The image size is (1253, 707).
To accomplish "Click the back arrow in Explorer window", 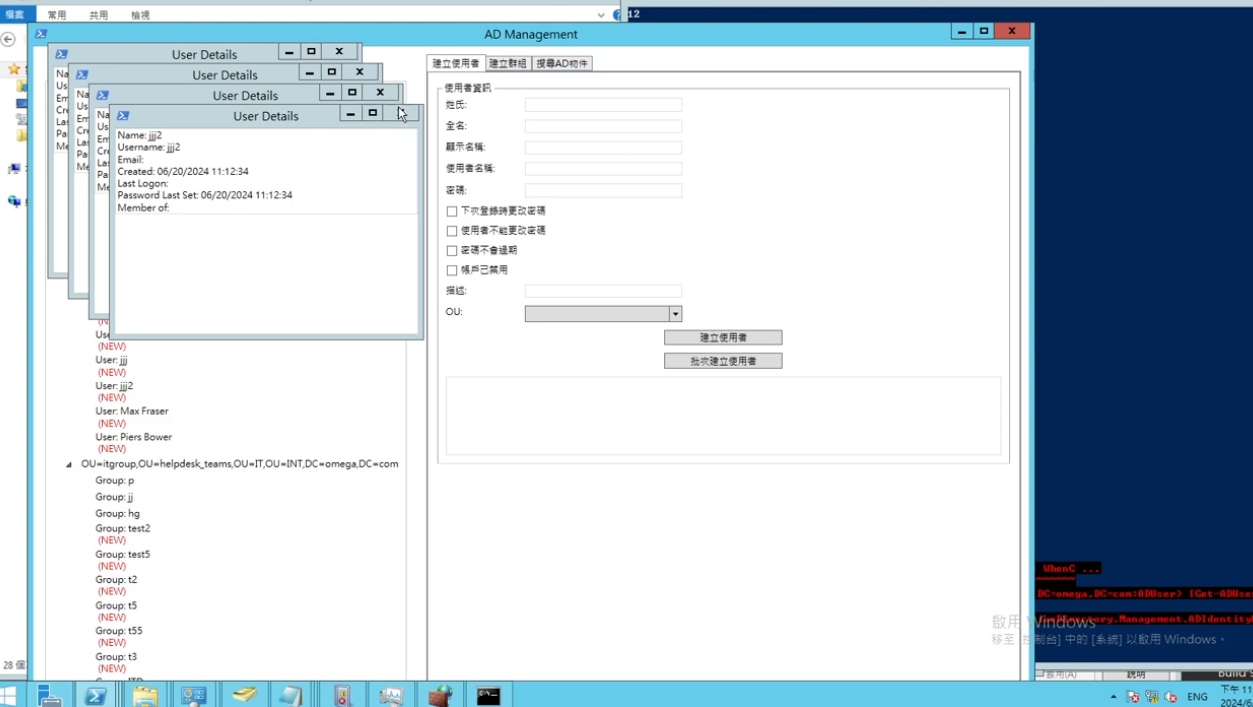I will [x=8, y=40].
